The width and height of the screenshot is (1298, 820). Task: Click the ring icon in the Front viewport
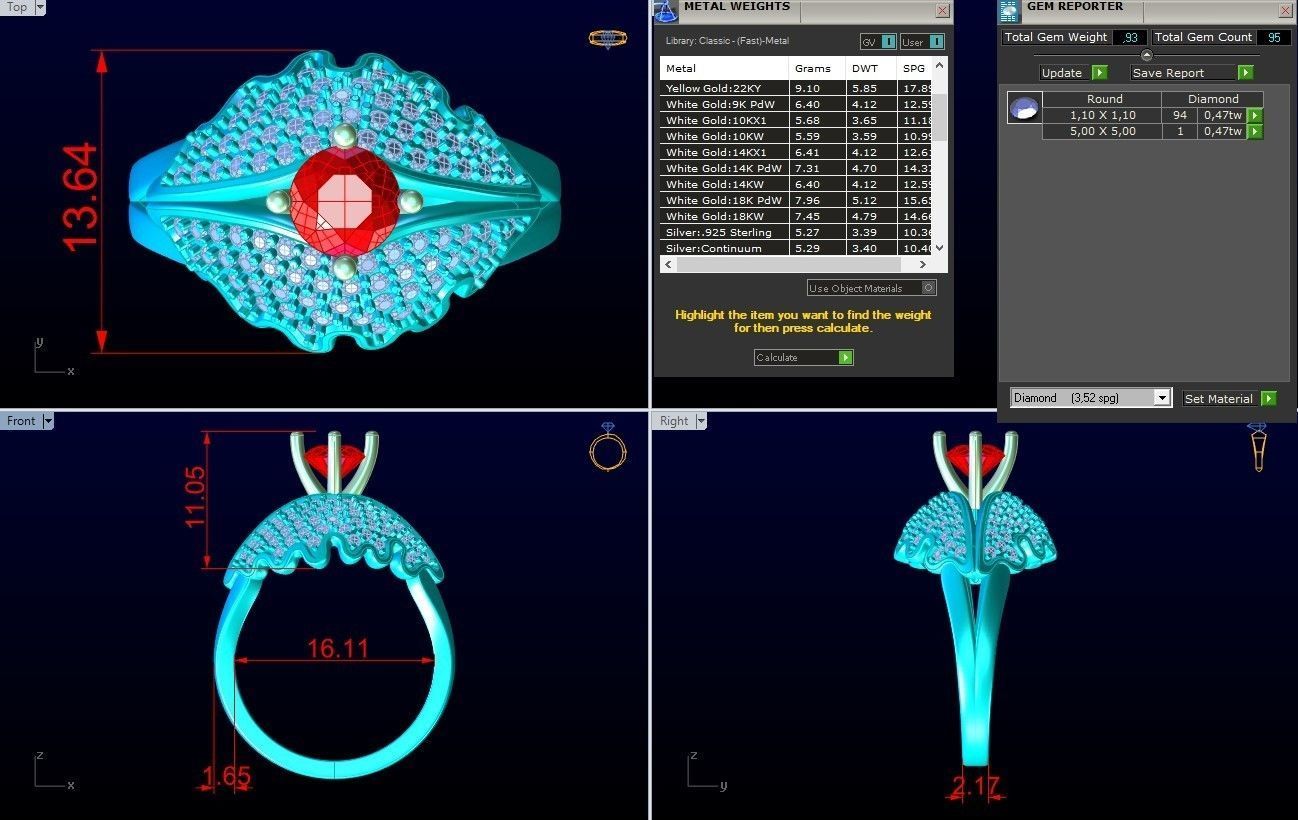click(607, 447)
